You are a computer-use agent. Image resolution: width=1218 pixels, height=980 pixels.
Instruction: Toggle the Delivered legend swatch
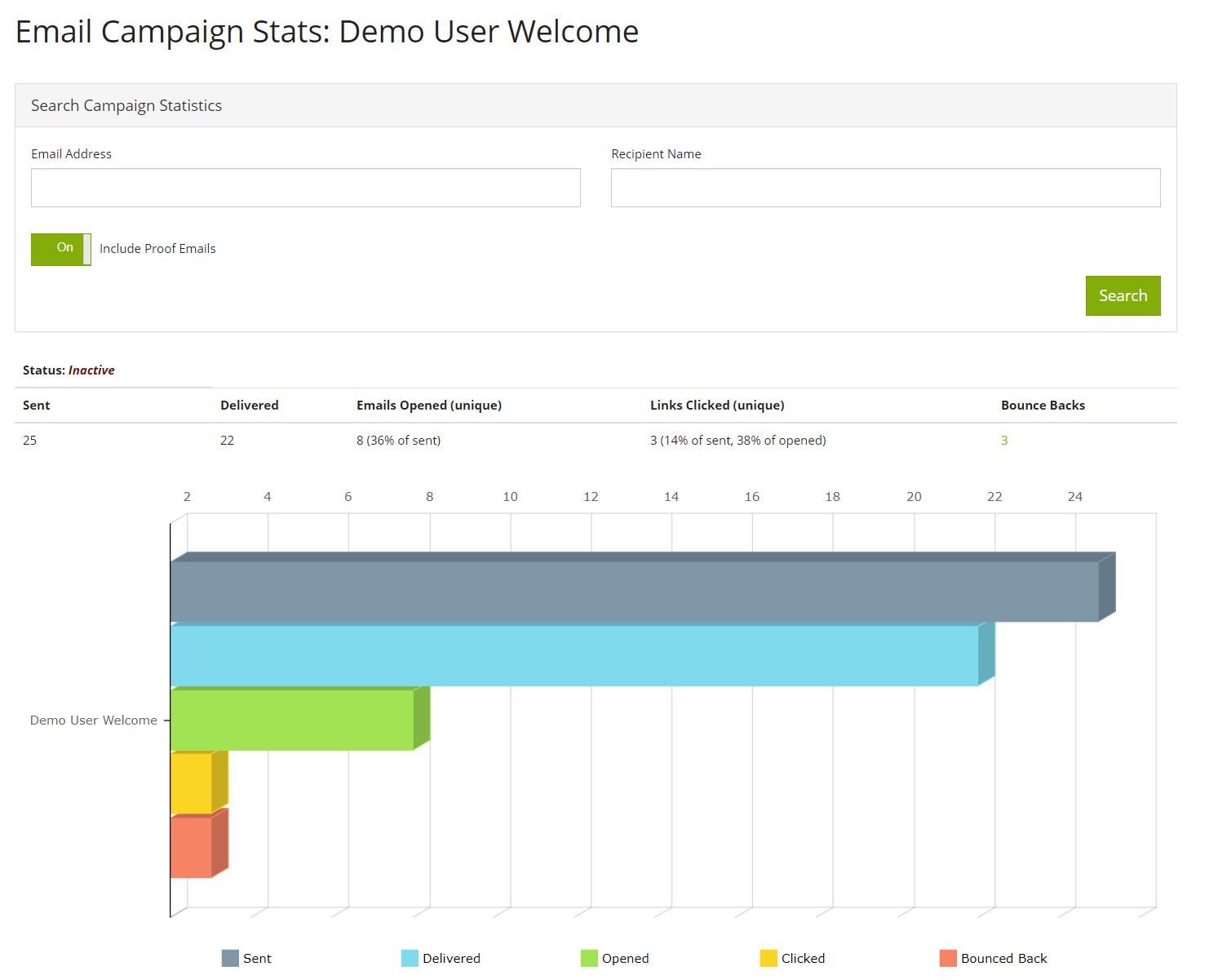(410, 958)
